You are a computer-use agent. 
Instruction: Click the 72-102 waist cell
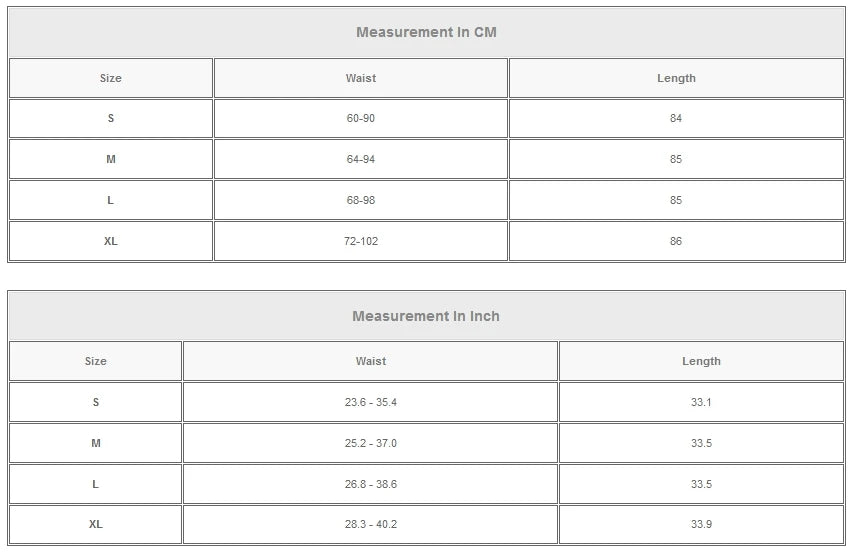(x=360, y=241)
